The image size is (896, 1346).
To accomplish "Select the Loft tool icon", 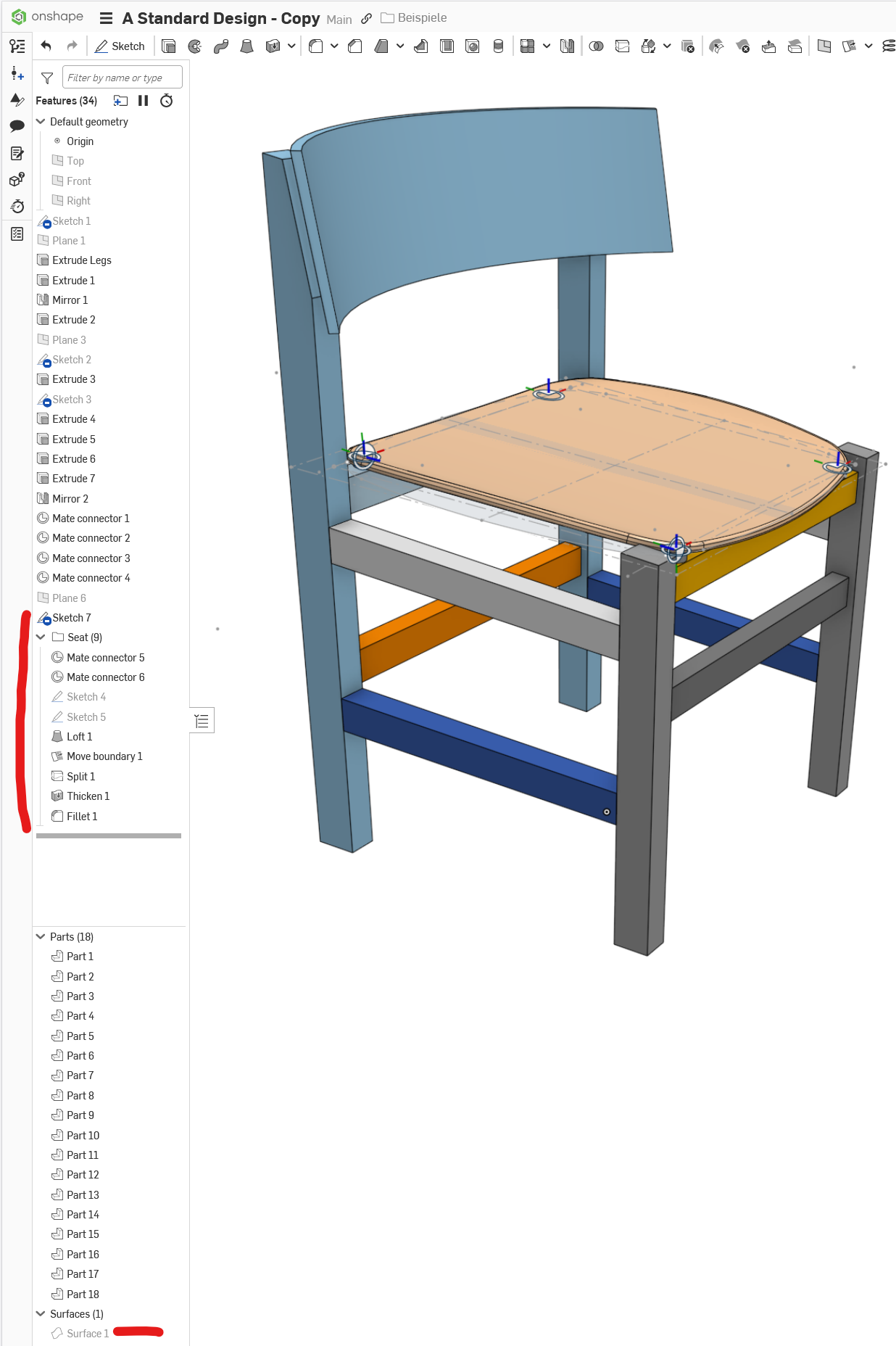I will tap(247, 46).
